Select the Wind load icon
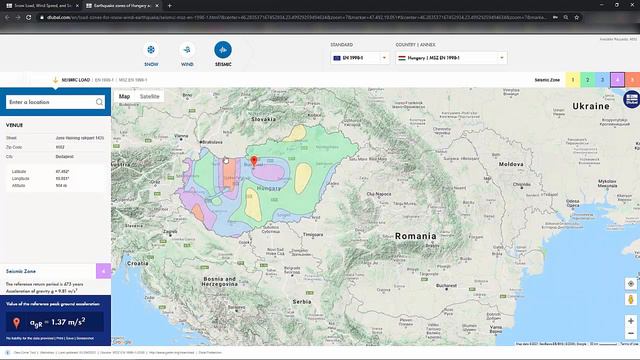Image resolution: width=640 pixels, height=360 pixels. 187,50
